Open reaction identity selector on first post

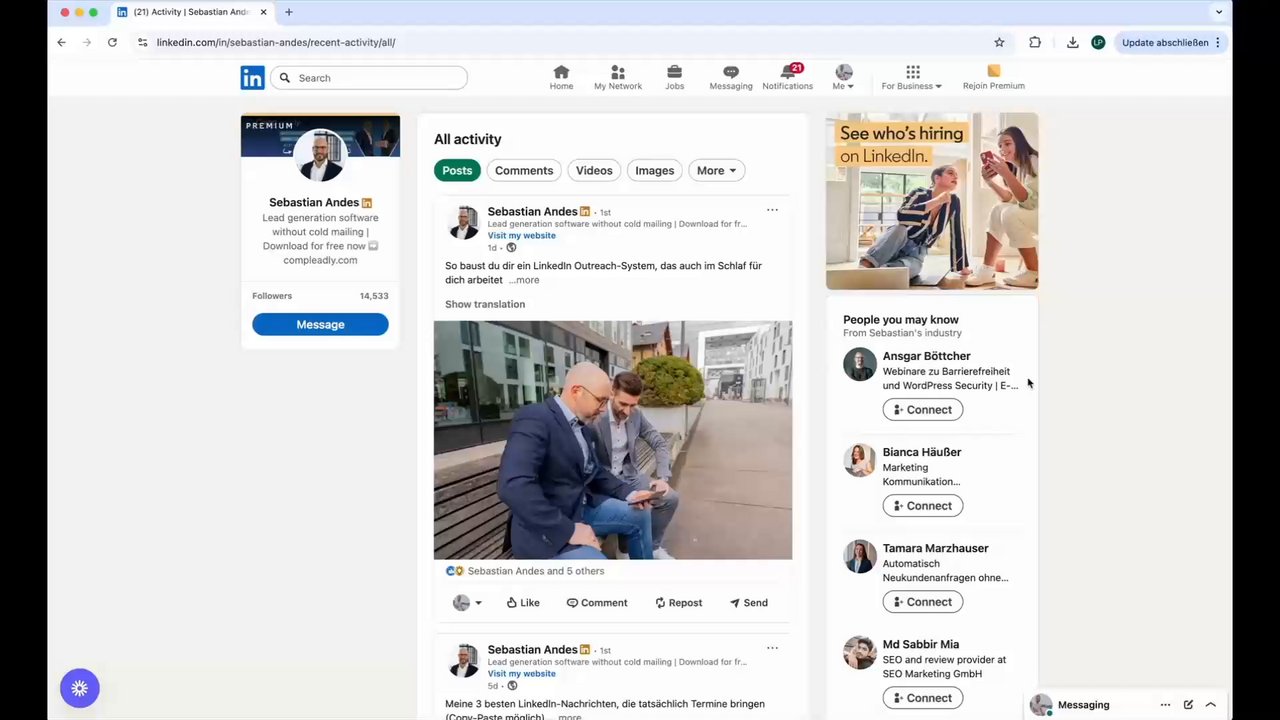(467, 603)
